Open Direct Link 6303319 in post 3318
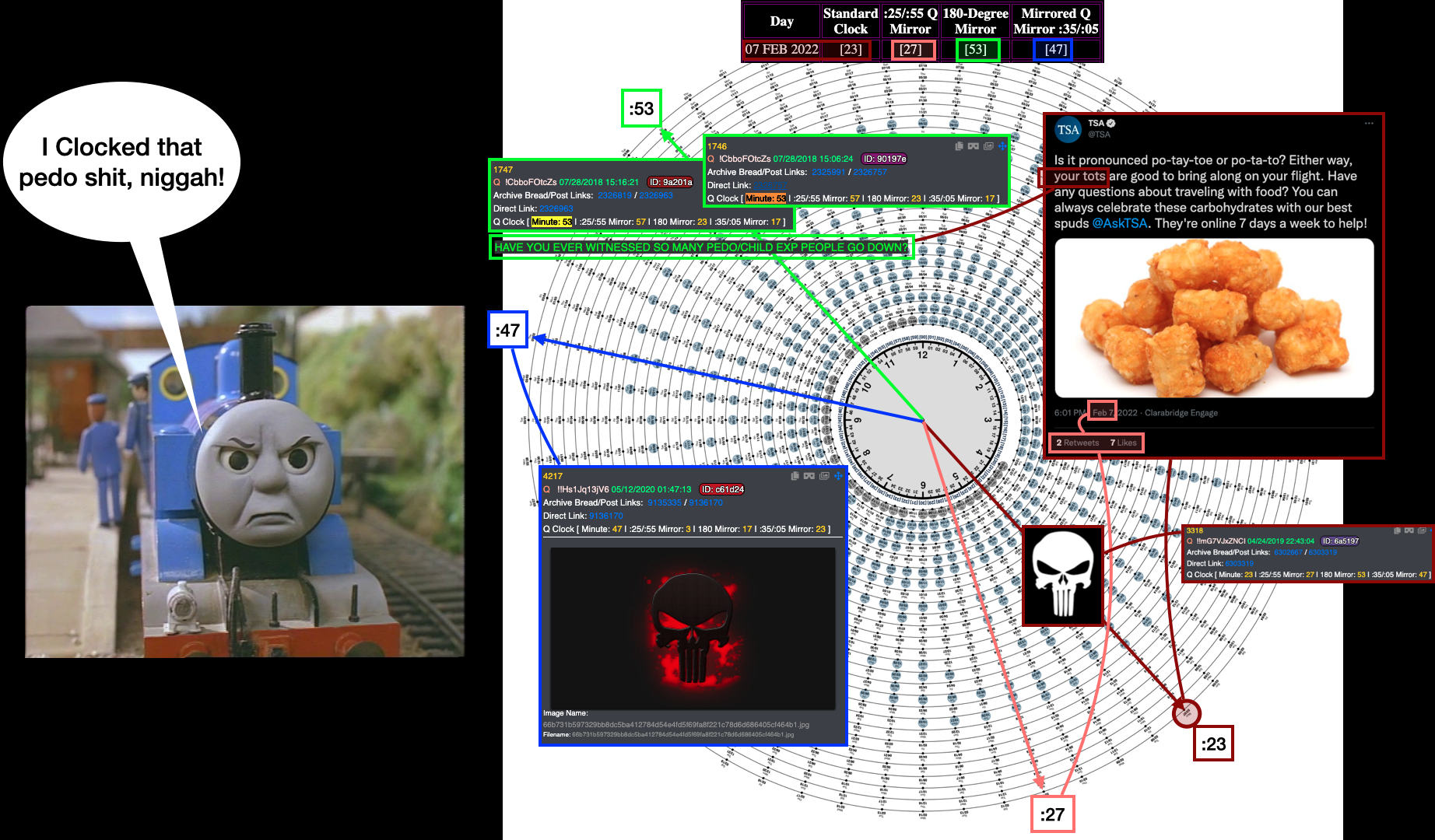 (1240, 563)
